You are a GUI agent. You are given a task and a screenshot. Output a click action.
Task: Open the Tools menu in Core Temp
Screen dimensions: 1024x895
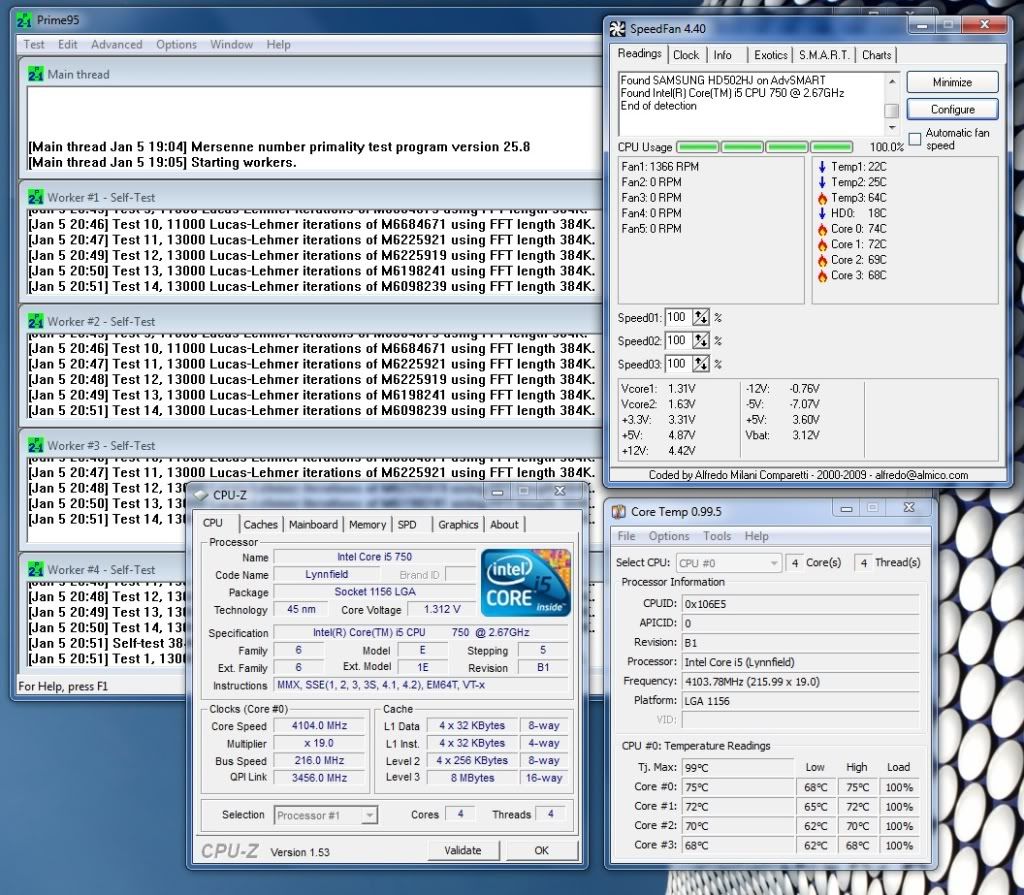[717, 536]
